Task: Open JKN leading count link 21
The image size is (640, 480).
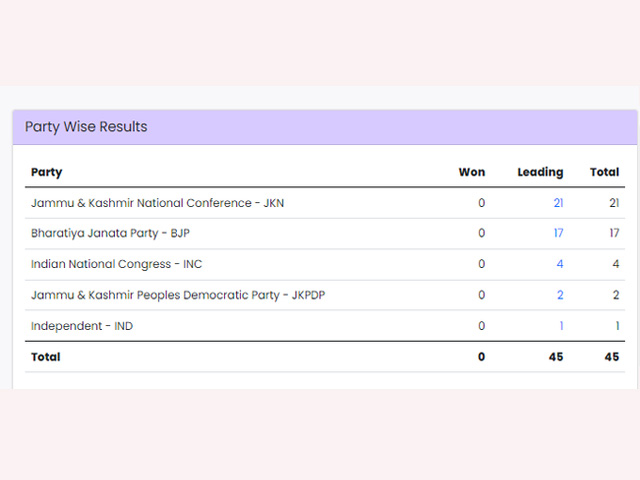Action: coord(558,203)
